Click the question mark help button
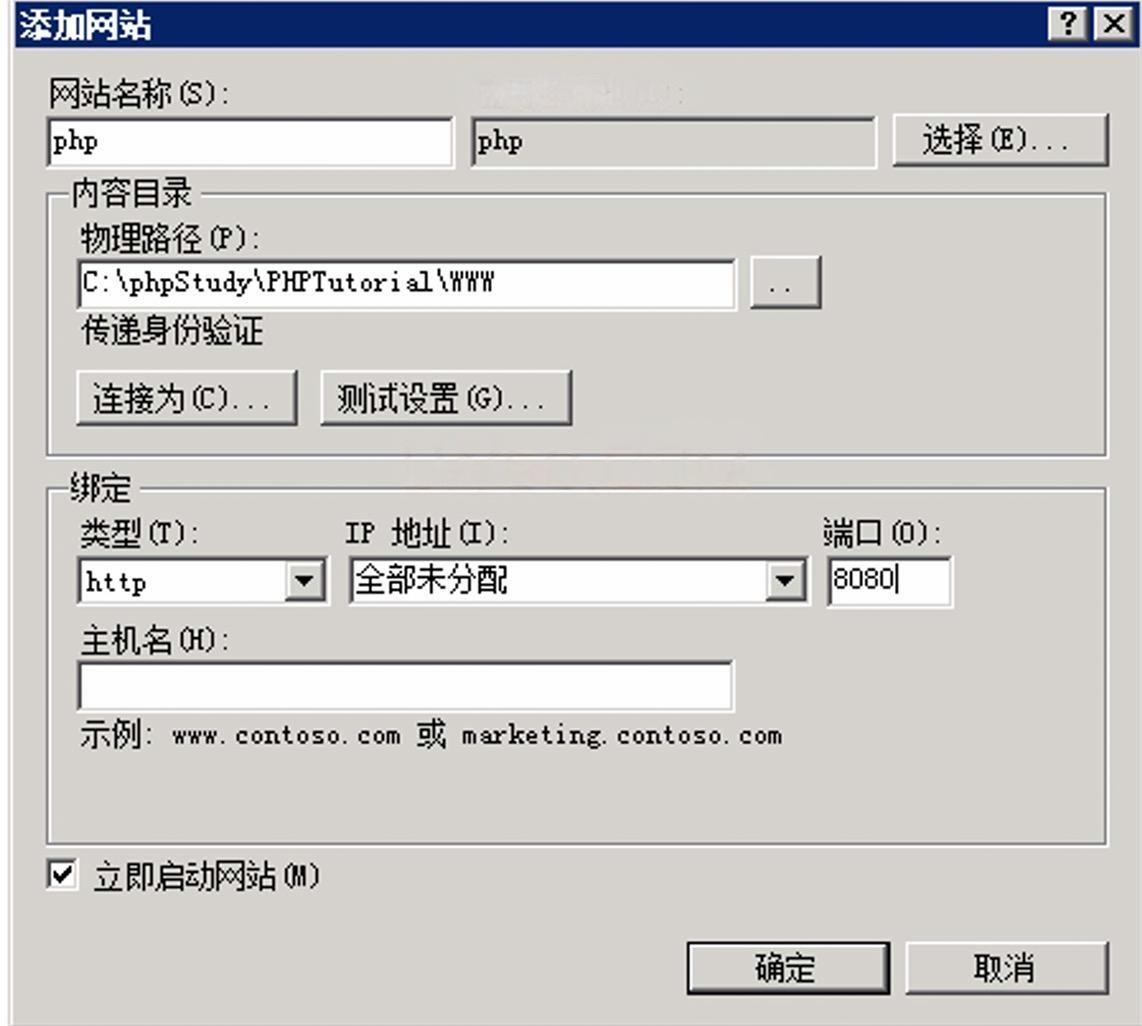Screen dimensions: 1142x1026 pyautogui.click(x=1068, y=24)
